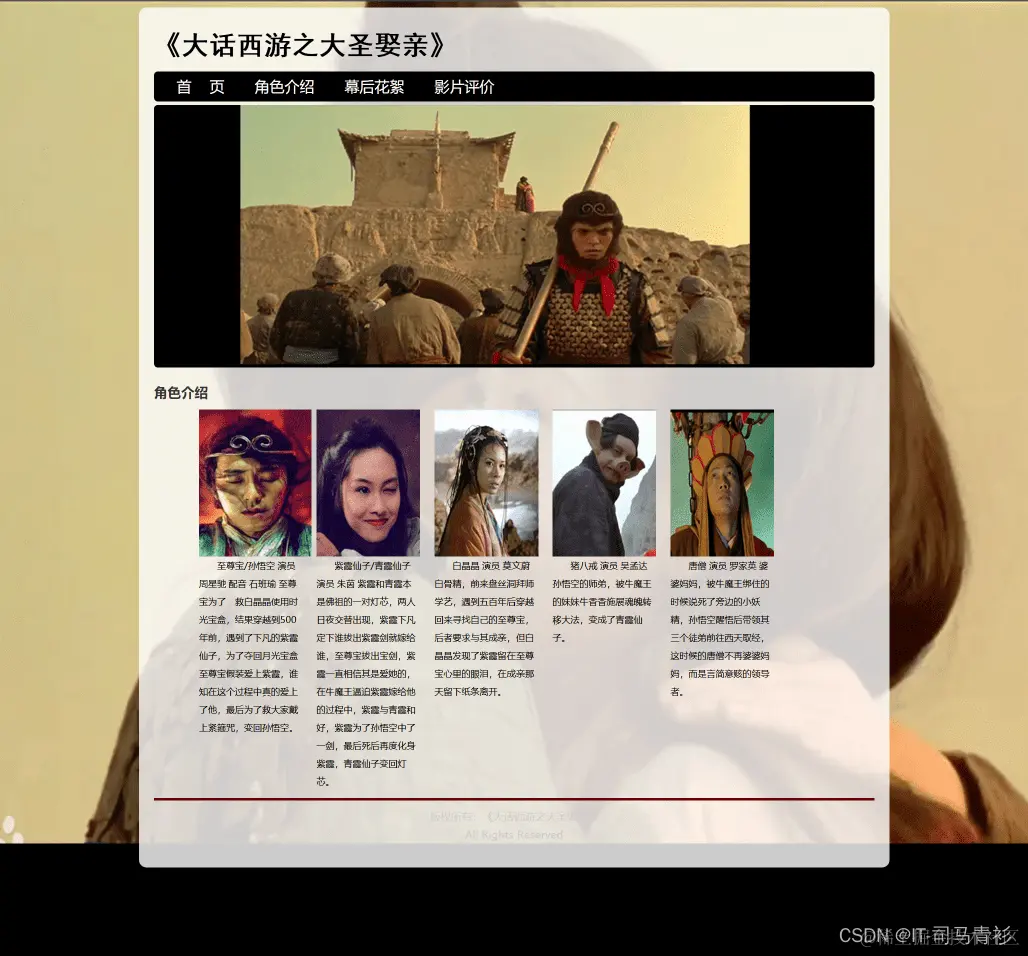Click the 角色介绍 section heading

click(181, 393)
